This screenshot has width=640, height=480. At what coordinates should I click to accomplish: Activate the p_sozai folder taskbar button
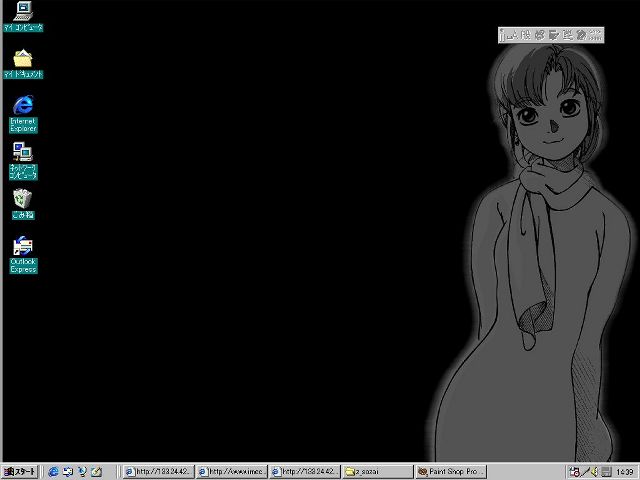coord(377,471)
